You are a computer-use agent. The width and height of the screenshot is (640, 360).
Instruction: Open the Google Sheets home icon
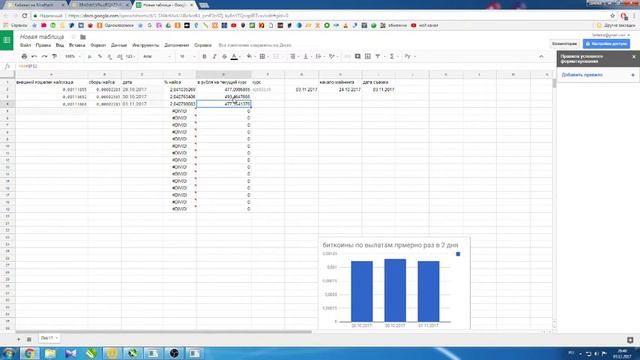pos(7,40)
